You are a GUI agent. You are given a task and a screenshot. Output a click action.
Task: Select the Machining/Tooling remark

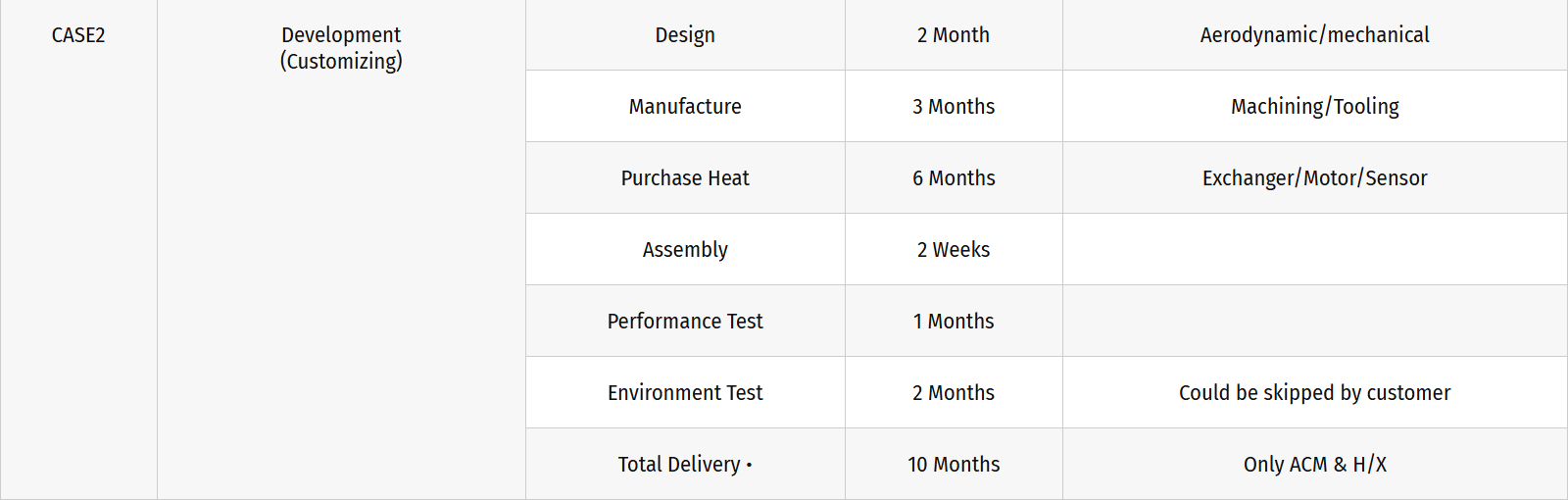point(1314,106)
